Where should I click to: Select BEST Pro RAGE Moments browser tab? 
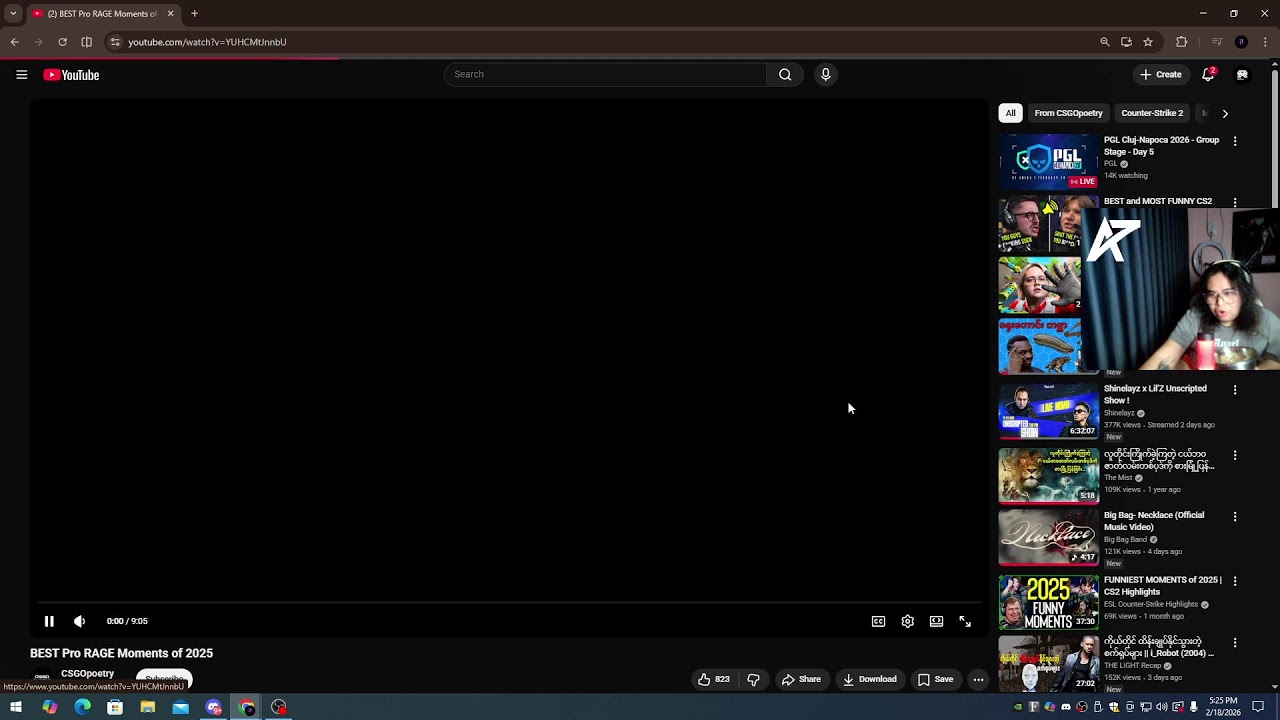coord(103,14)
